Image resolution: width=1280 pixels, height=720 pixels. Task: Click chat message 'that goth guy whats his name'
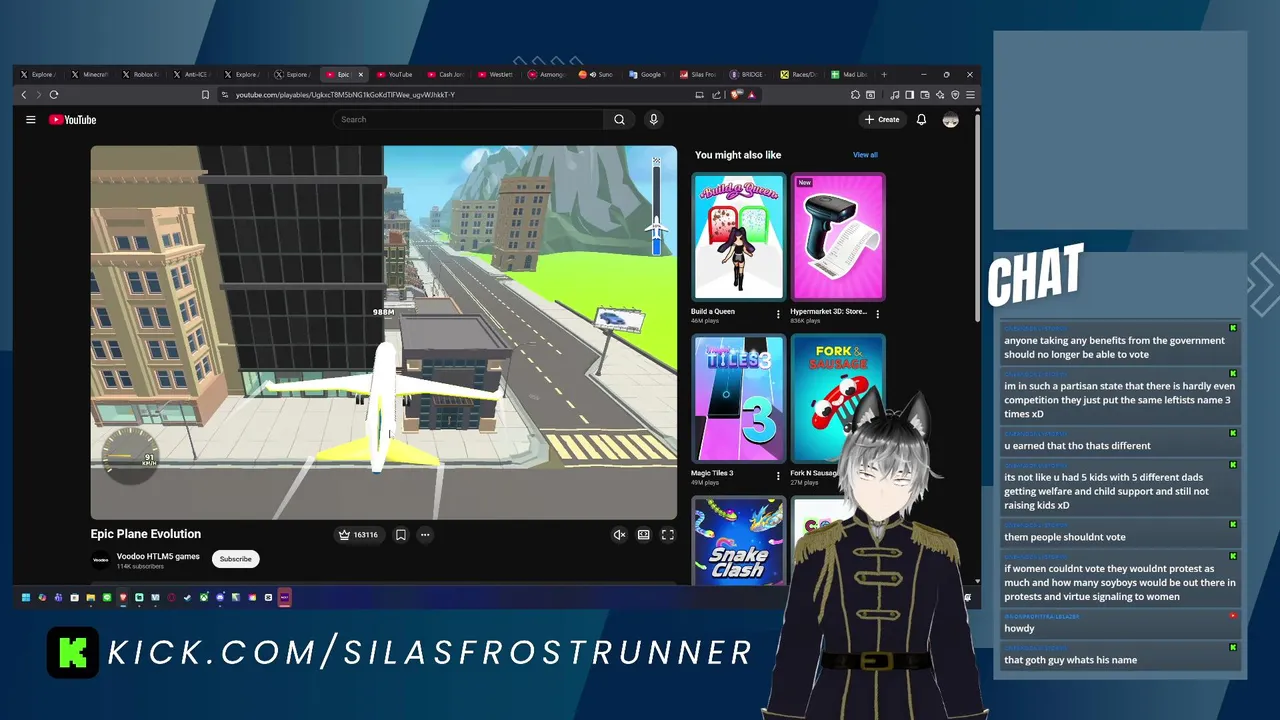[1070, 660]
